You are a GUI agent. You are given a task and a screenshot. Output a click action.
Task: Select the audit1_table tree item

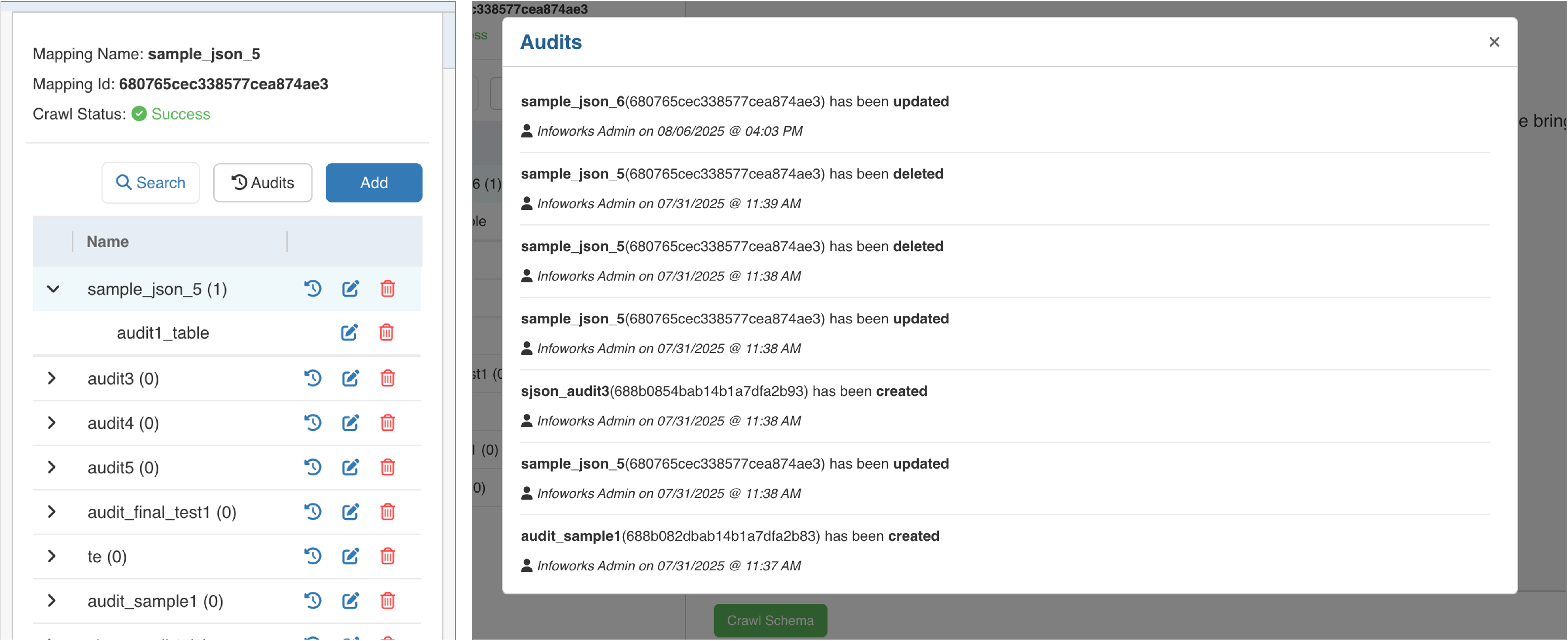click(163, 333)
